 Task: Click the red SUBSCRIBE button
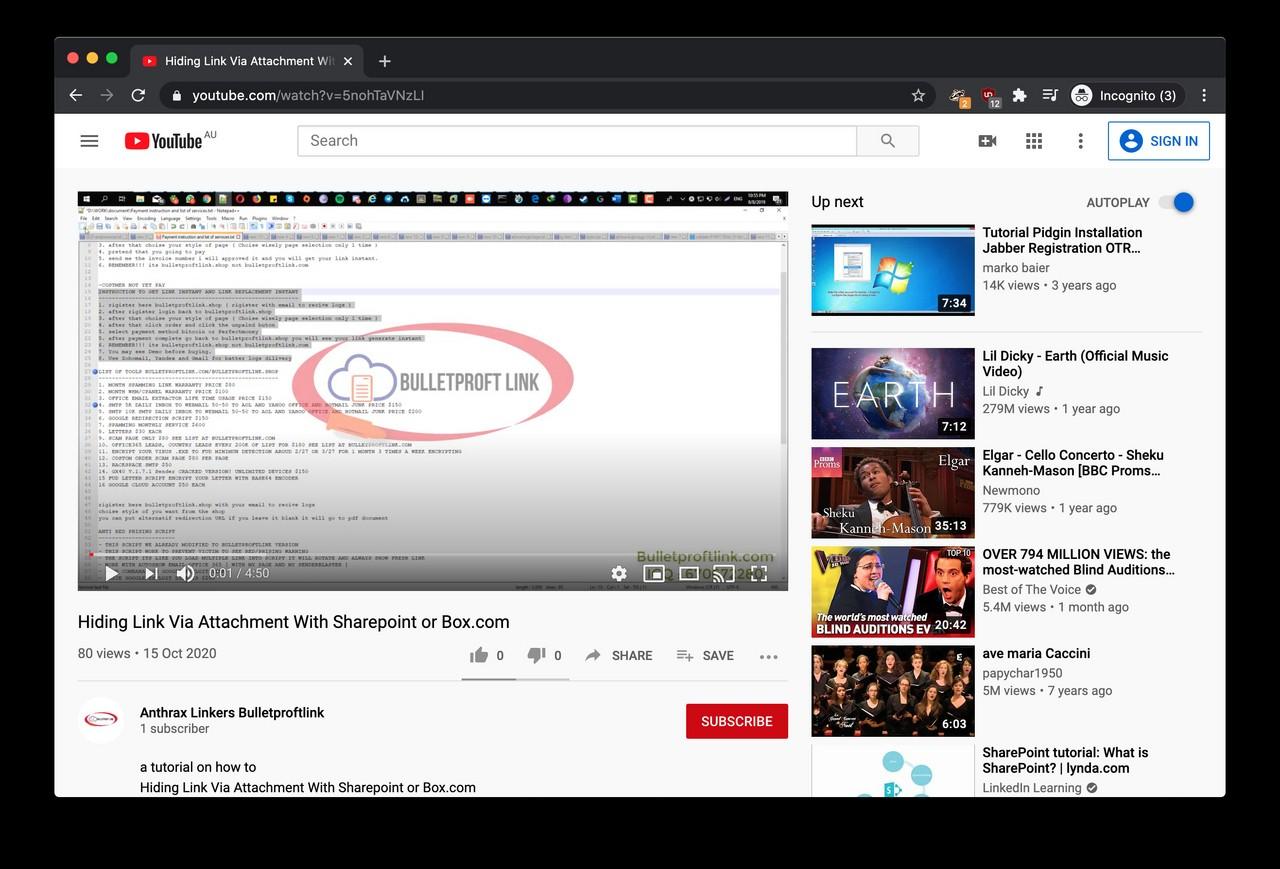pyautogui.click(x=737, y=721)
